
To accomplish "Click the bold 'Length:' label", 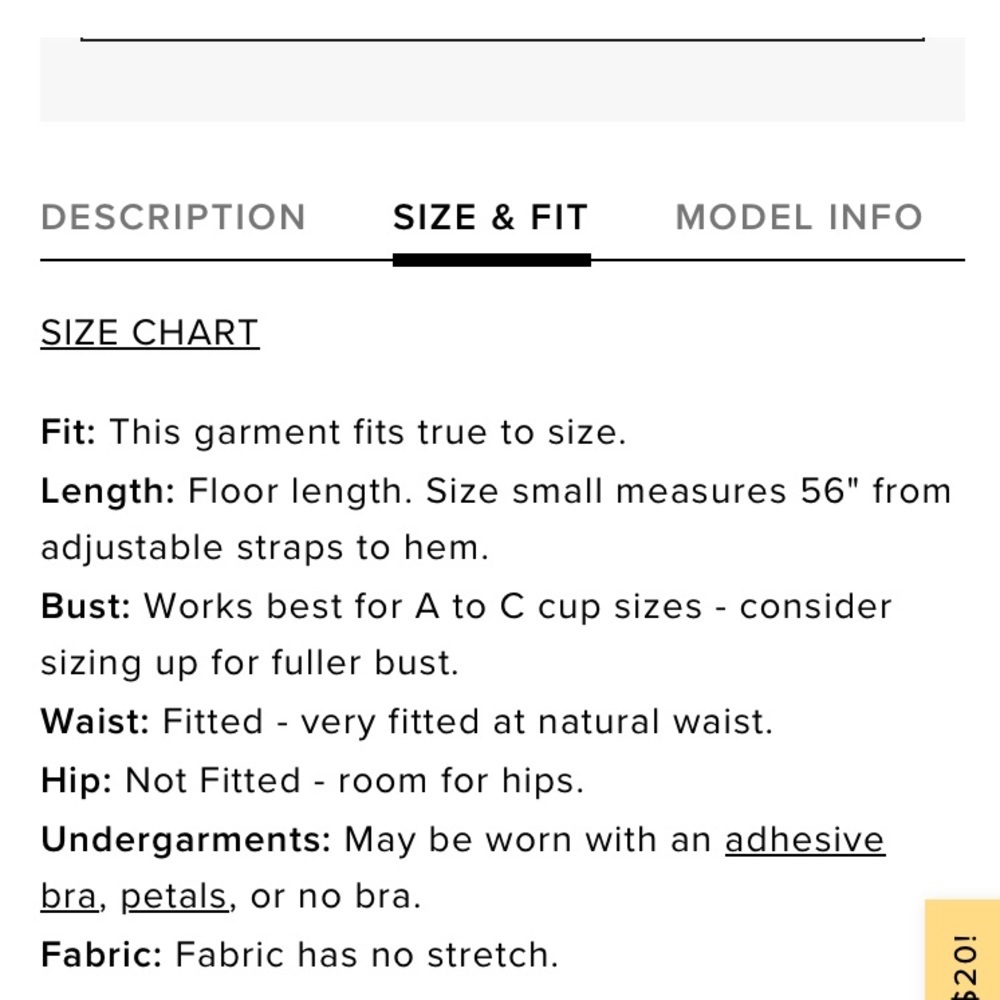I will [x=108, y=491].
